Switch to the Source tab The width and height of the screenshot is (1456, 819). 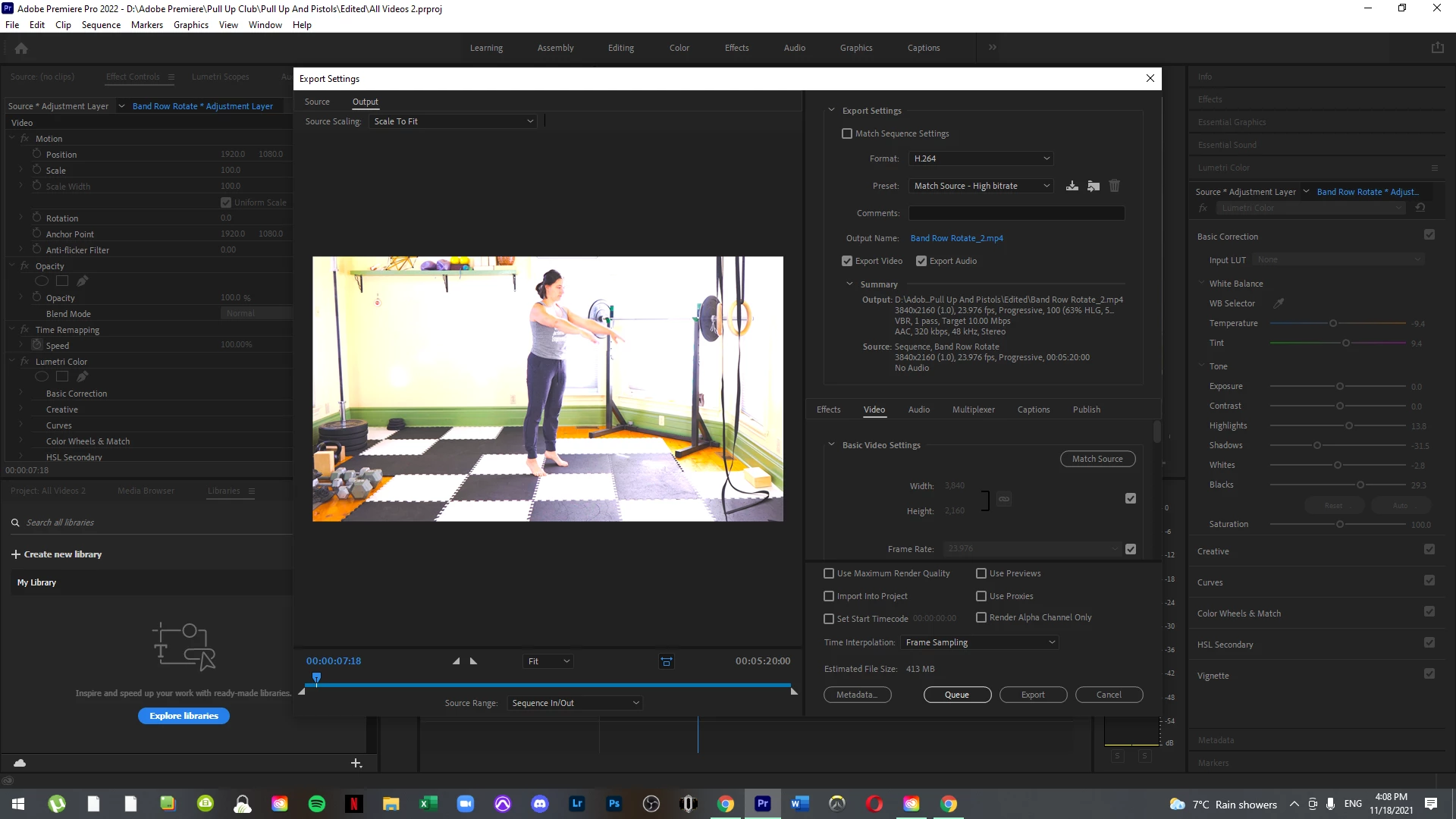(317, 102)
